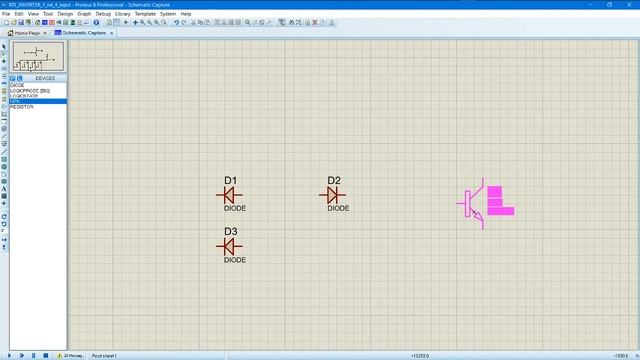Click the Rotate Anti-Clockwise icon
Viewport: 640px width, 360px height.
coord(4,224)
